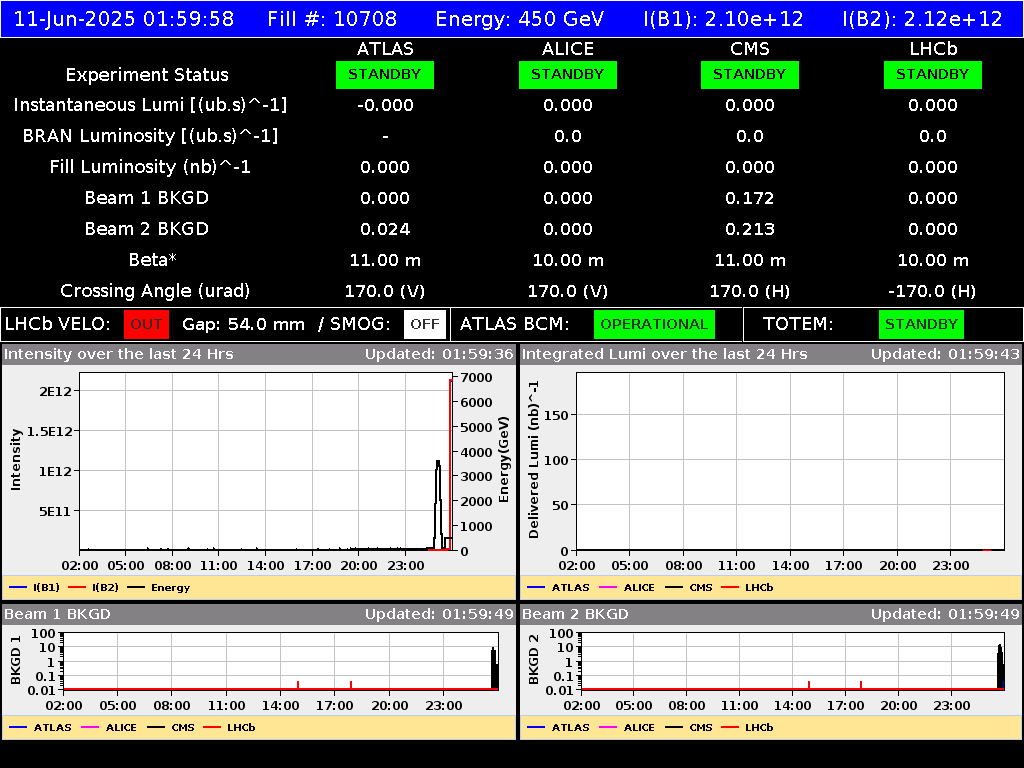
Task: Click the LHCb legend entry in Beam 2 BKGD chart
Action: coord(747,727)
